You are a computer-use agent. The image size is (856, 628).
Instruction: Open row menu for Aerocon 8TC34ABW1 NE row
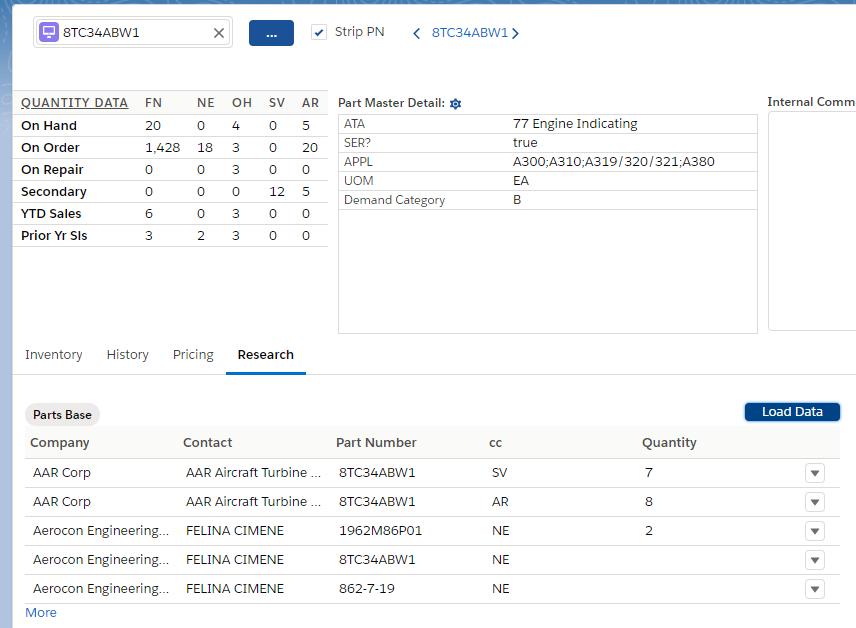coord(814,560)
